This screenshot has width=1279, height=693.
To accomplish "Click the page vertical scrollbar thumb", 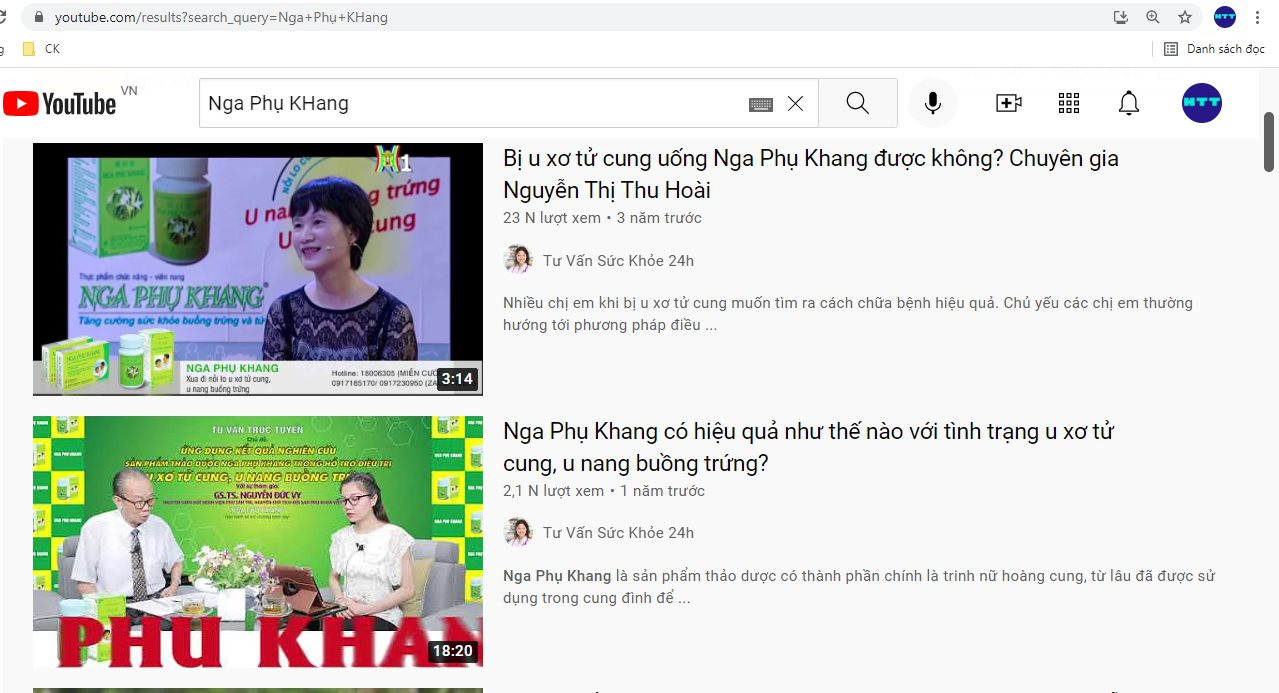I will click(1269, 140).
